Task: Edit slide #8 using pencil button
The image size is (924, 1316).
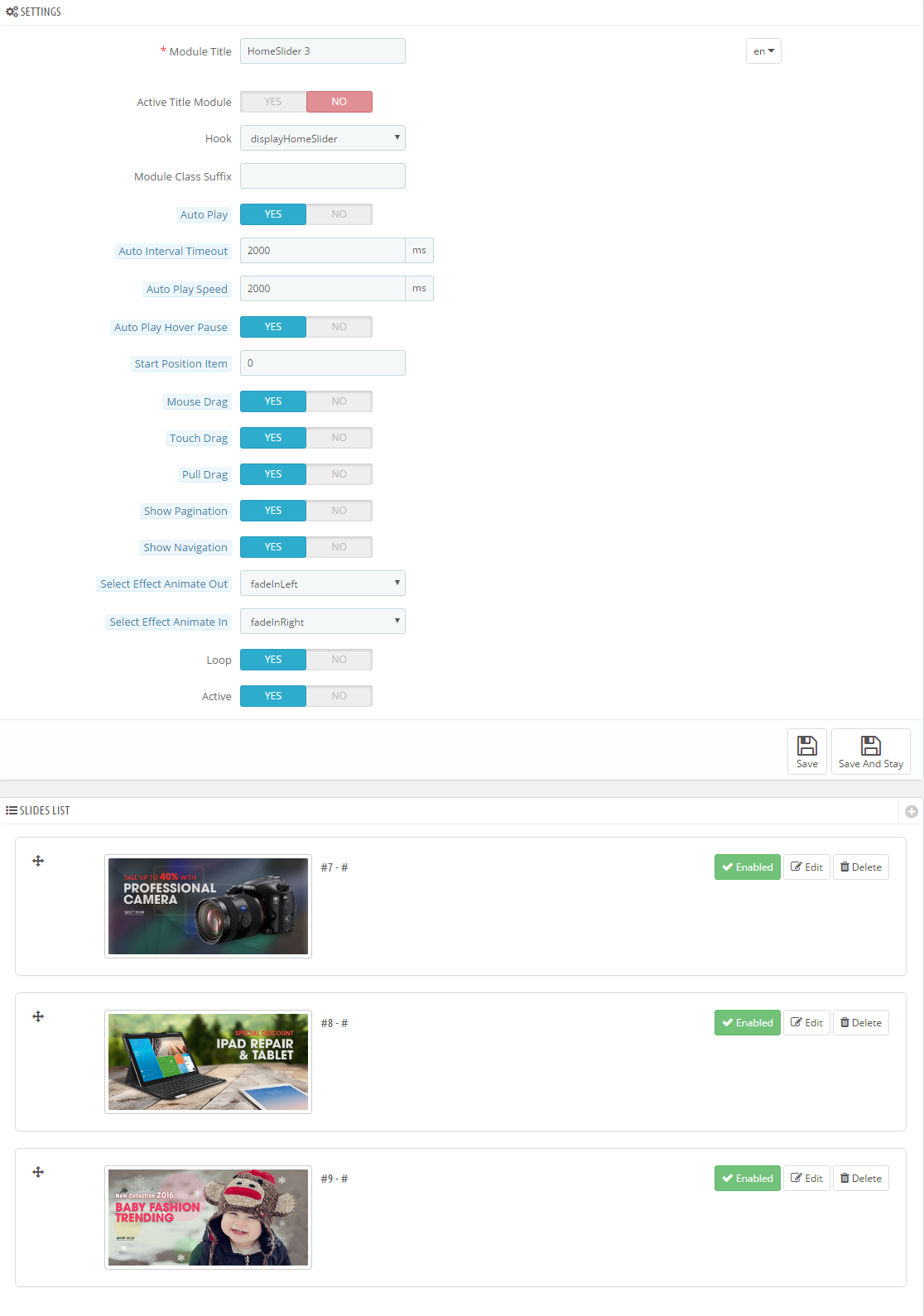Action: [x=806, y=1023]
